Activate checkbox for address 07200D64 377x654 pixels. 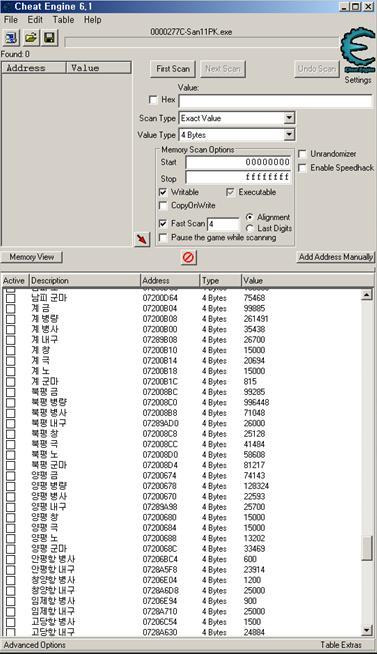click(10, 298)
